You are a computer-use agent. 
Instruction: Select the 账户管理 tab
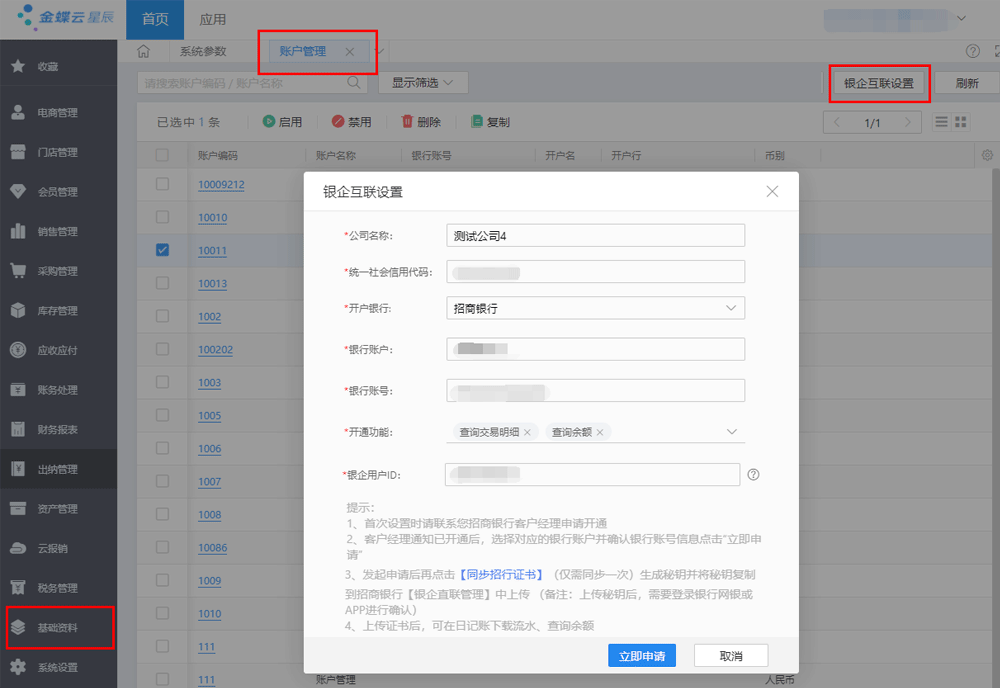point(303,51)
